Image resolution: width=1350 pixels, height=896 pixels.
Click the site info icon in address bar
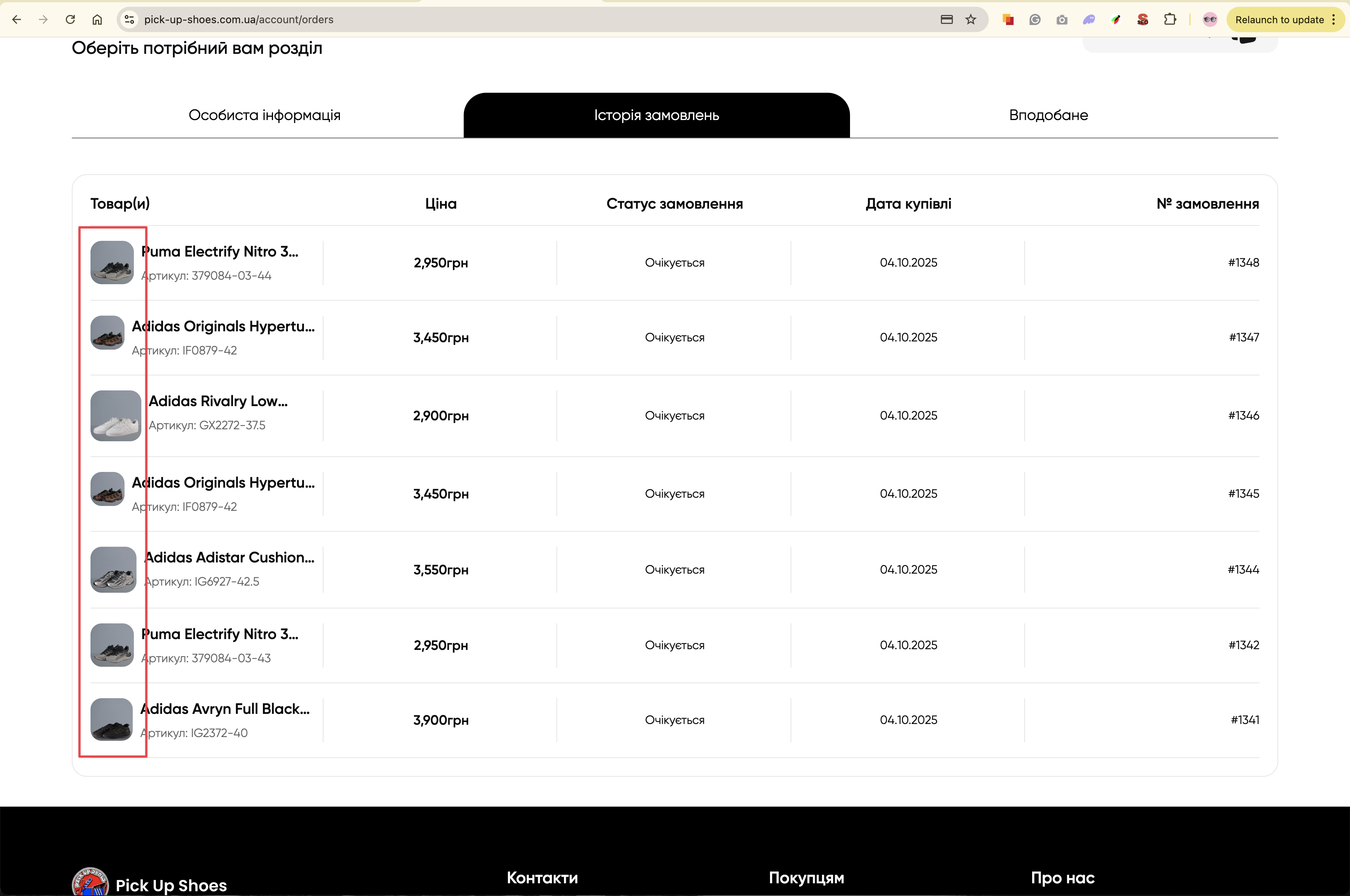click(x=130, y=19)
